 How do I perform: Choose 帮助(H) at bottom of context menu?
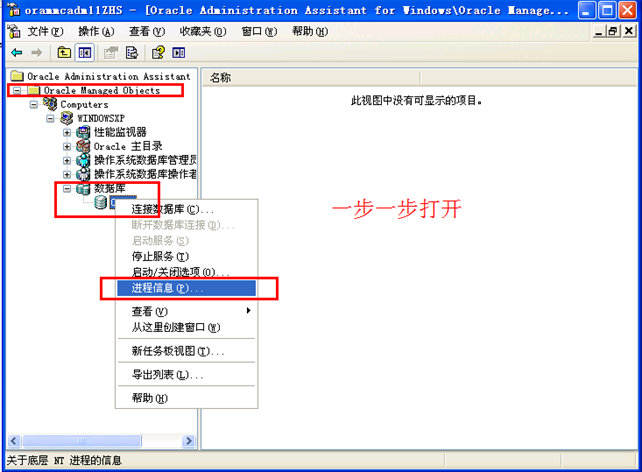coord(186,398)
